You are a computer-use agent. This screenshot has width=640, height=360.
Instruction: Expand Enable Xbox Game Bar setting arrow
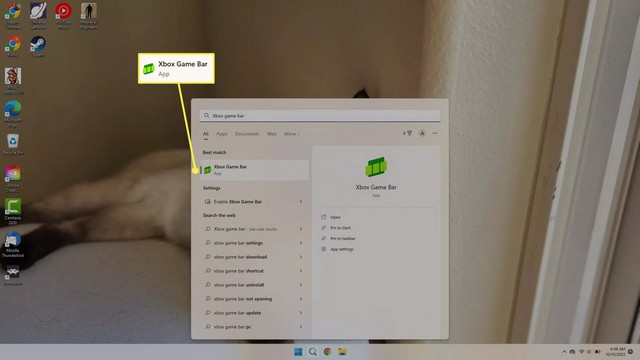[300, 202]
